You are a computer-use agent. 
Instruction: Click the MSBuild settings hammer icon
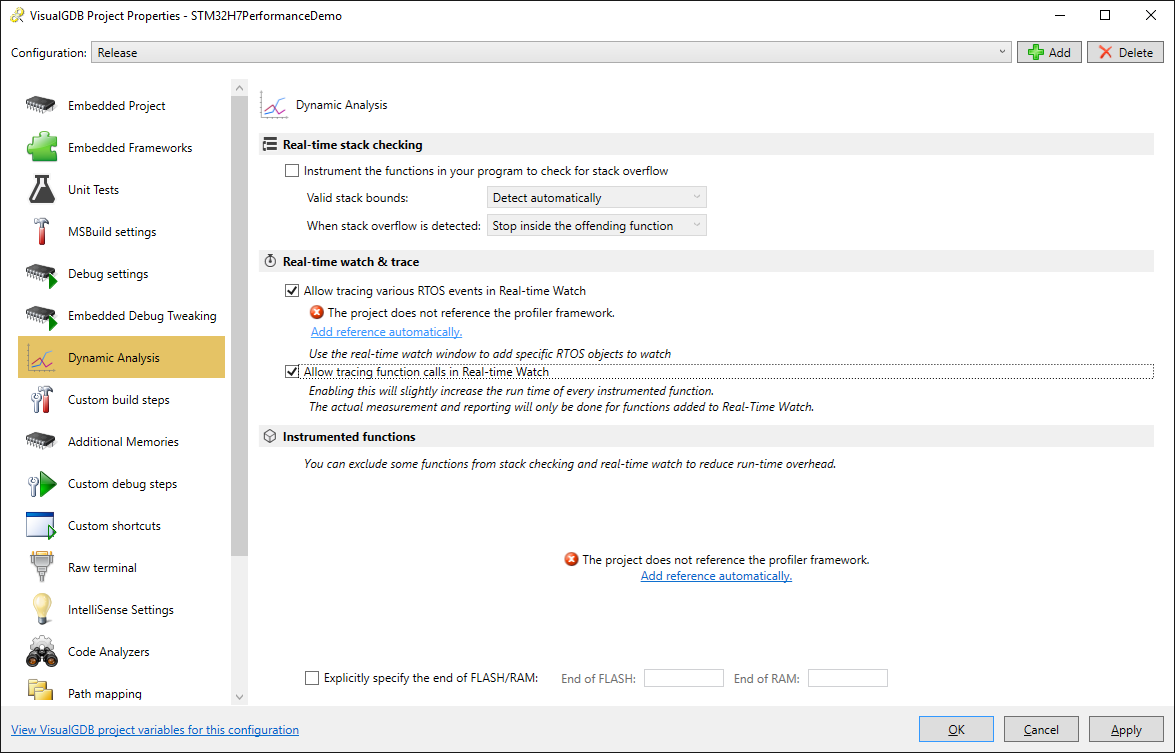(40, 232)
